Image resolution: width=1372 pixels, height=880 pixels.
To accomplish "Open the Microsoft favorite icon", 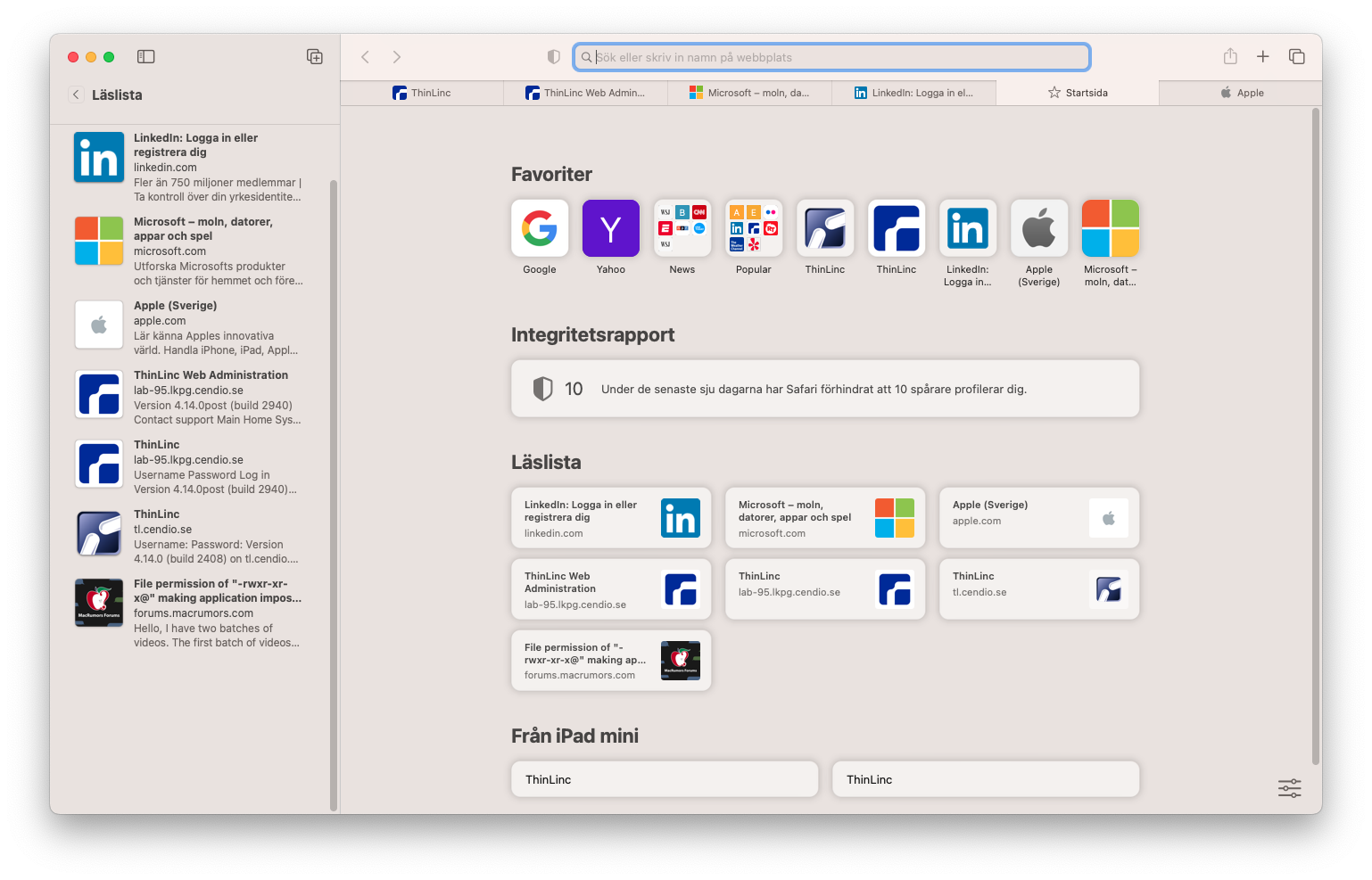I will click(1111, 228).
